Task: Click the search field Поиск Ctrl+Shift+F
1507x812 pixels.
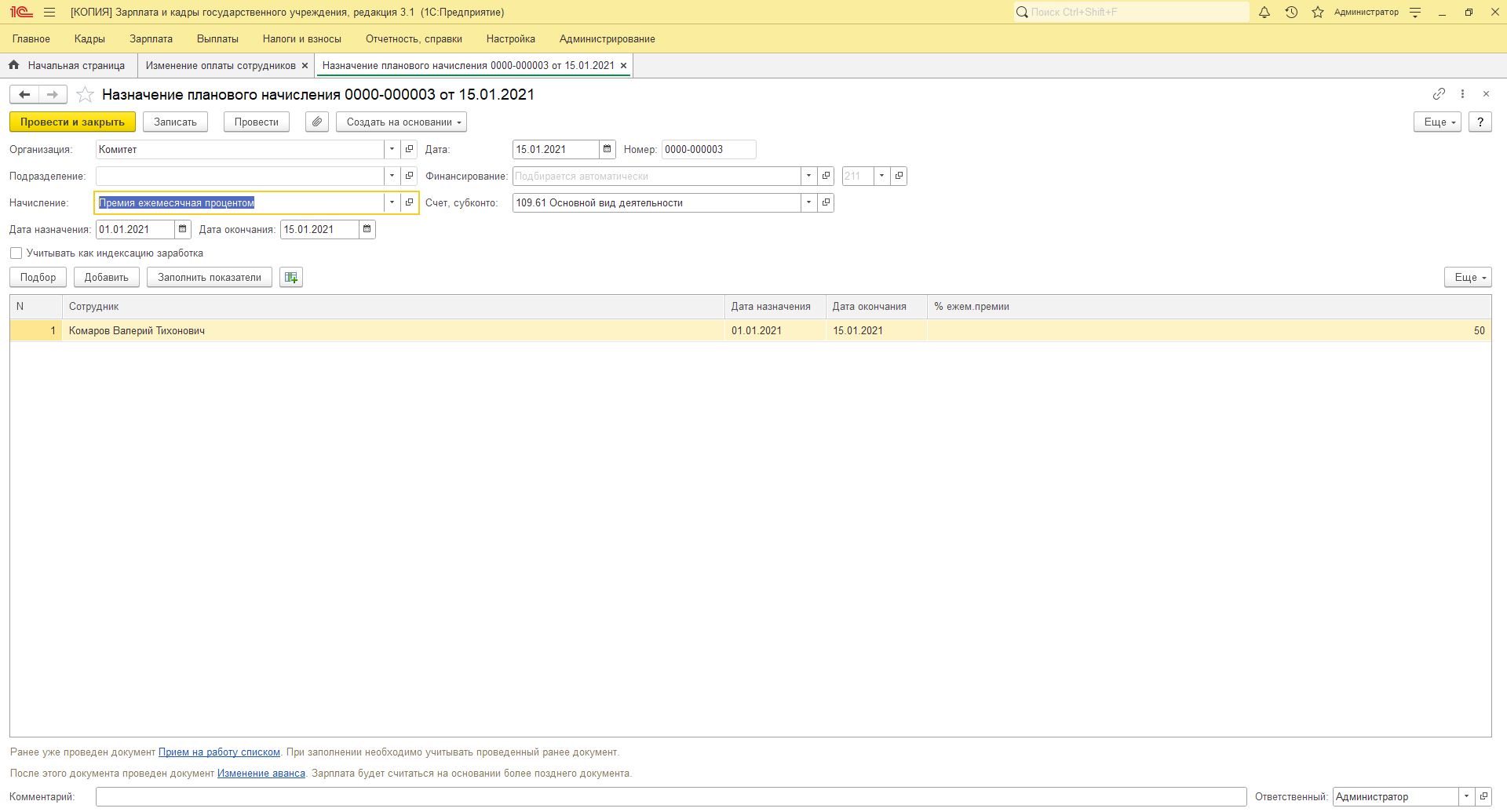Action: tap(1131, 13)
